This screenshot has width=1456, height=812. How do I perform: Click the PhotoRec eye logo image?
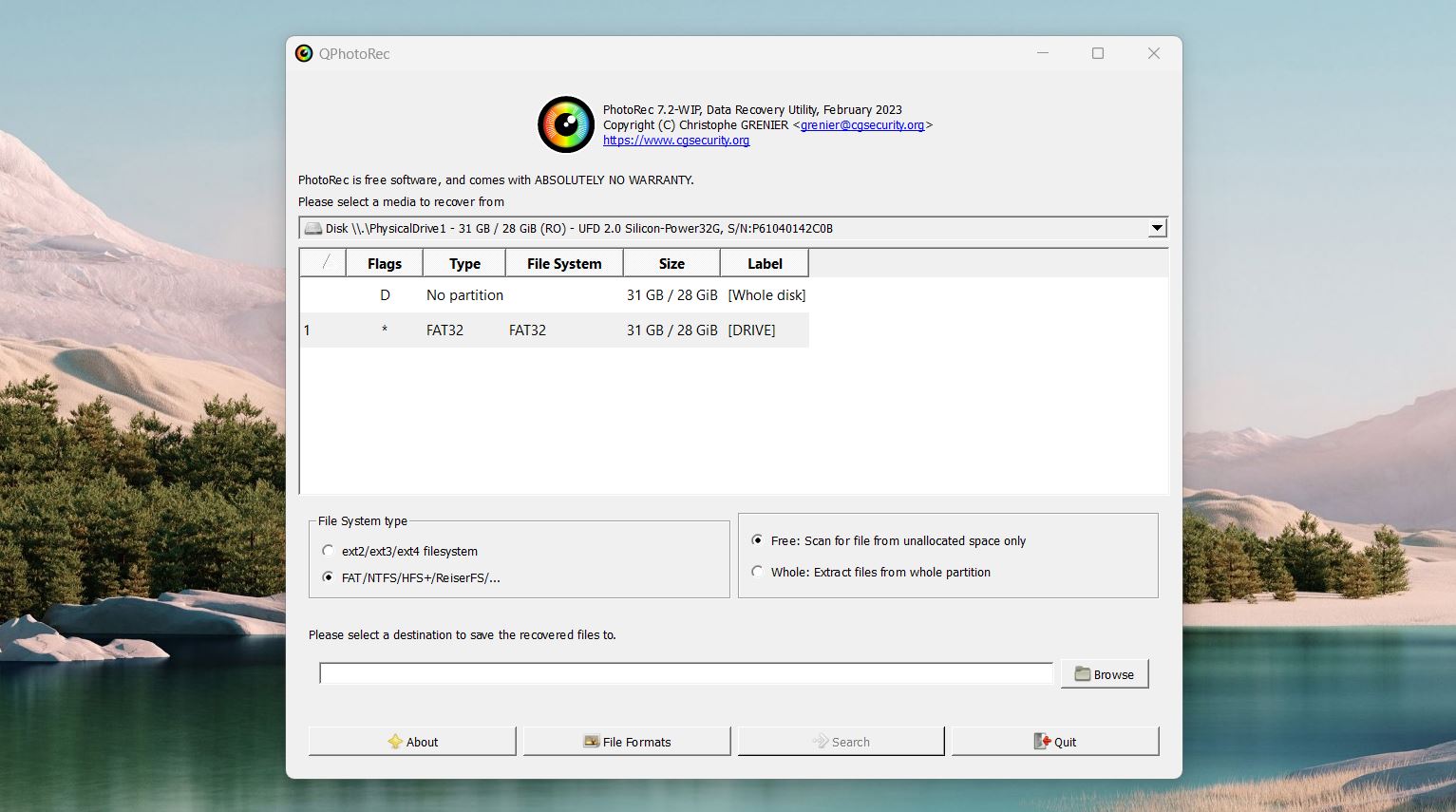coord(566,124)
